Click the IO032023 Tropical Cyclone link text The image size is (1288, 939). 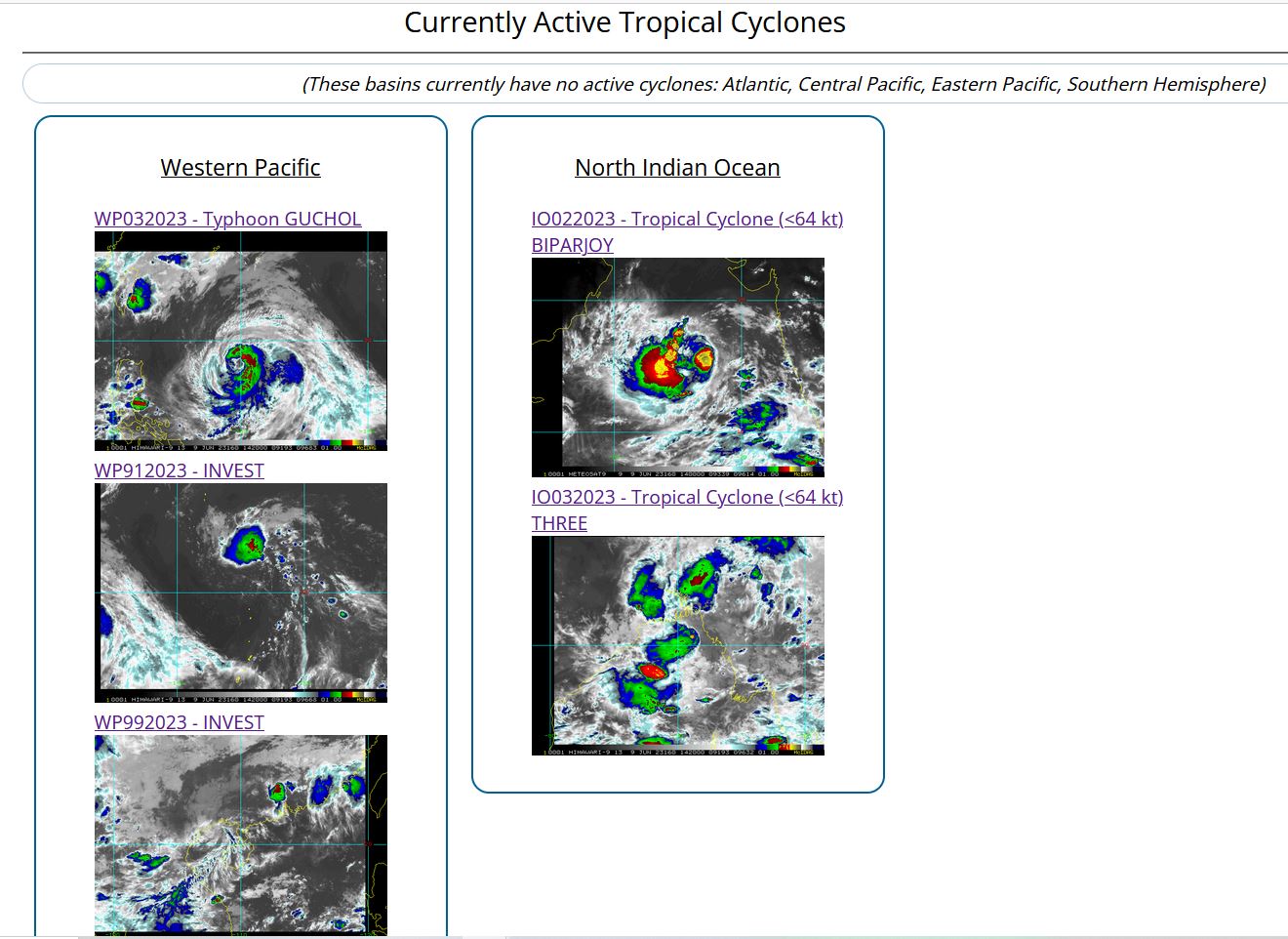point(687,497)
